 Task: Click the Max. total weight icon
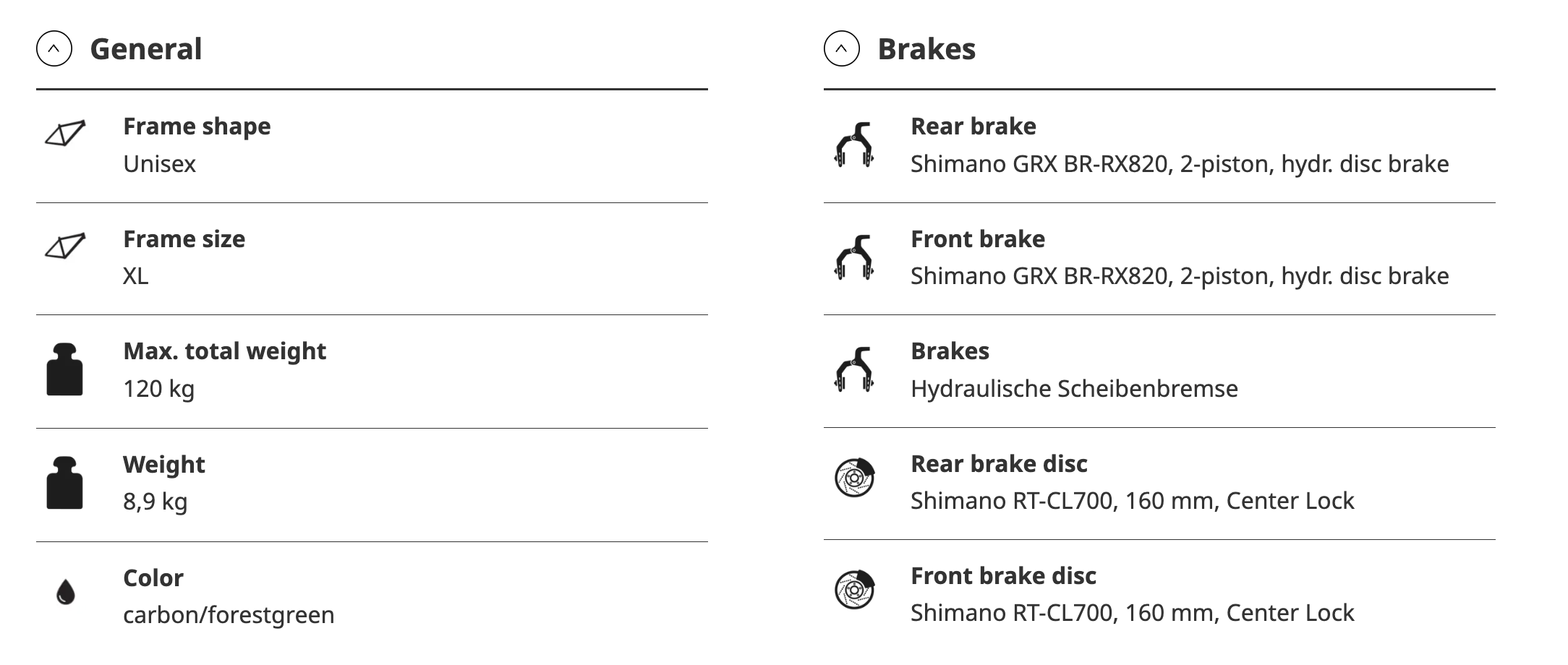tap(65, 369)
